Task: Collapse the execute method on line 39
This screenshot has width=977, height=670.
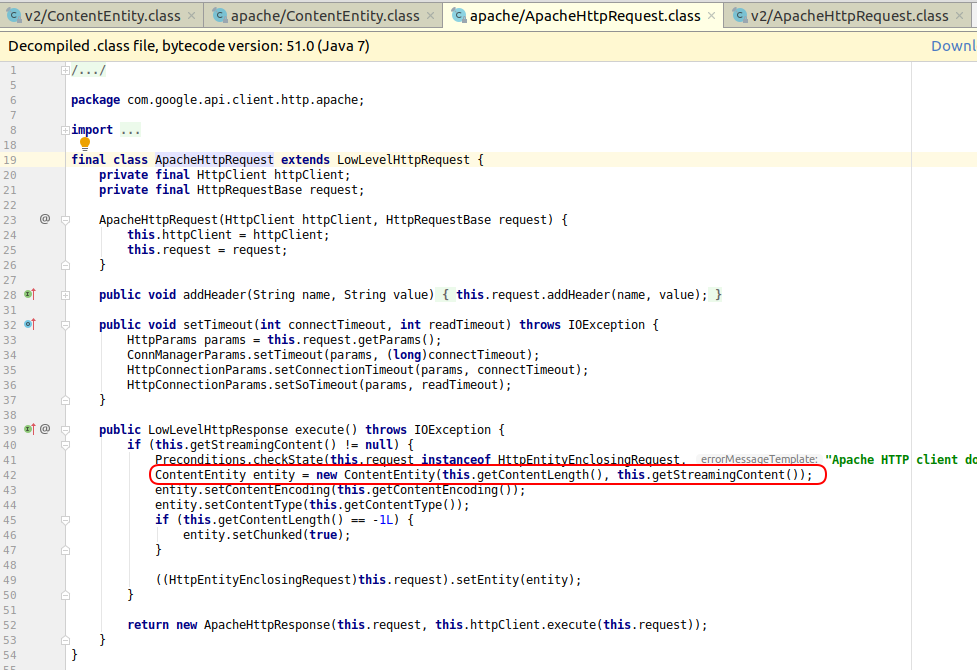Action: 65,430
